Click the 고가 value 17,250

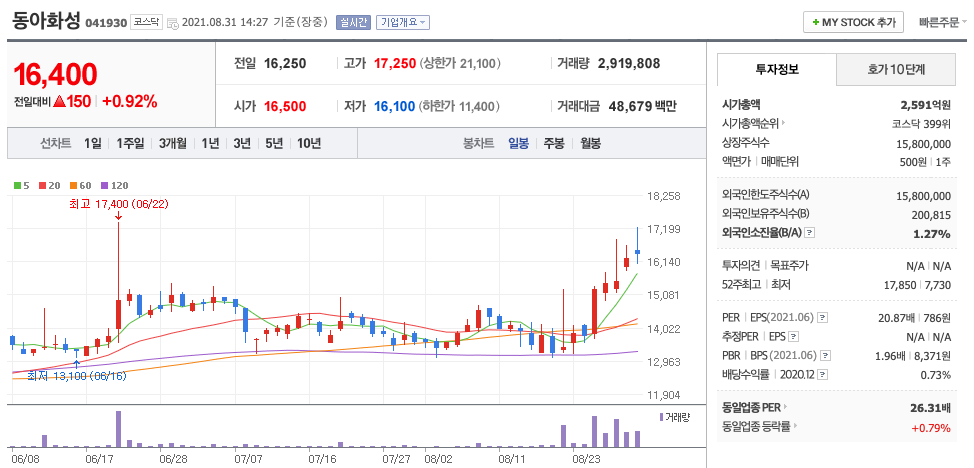coord(395,63)
